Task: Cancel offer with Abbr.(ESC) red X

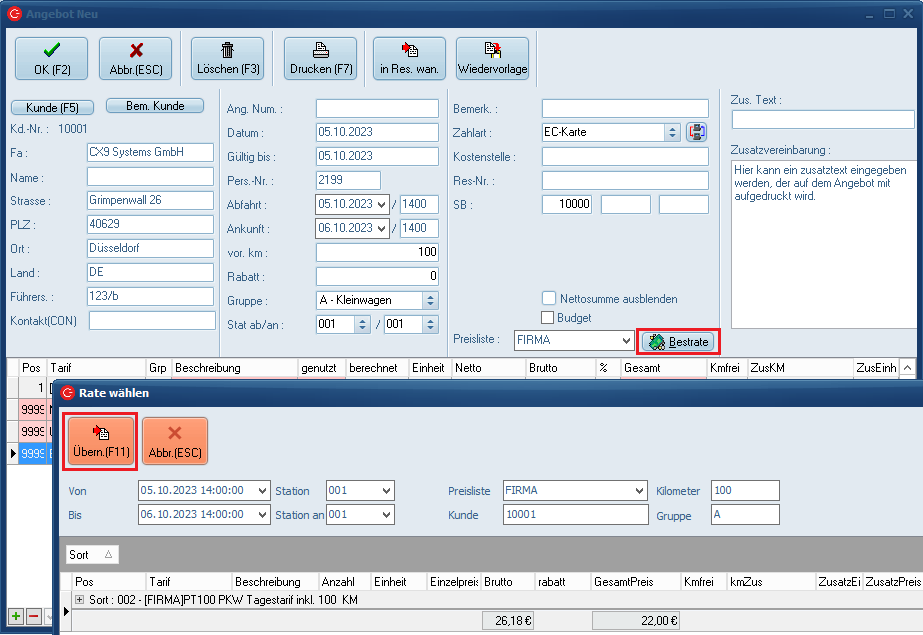Action: click(136, 59)
